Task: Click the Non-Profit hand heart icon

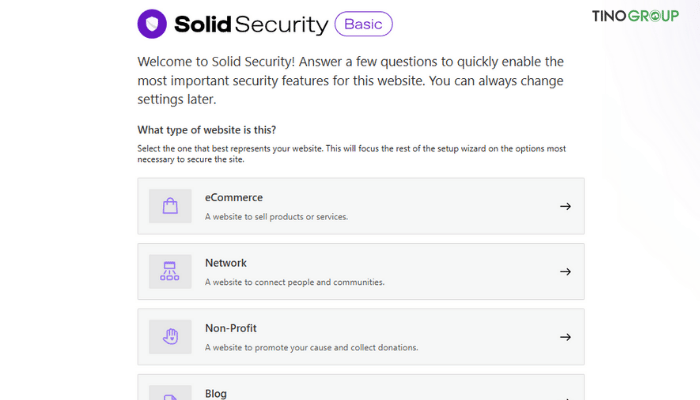Action: pos(170,337)
